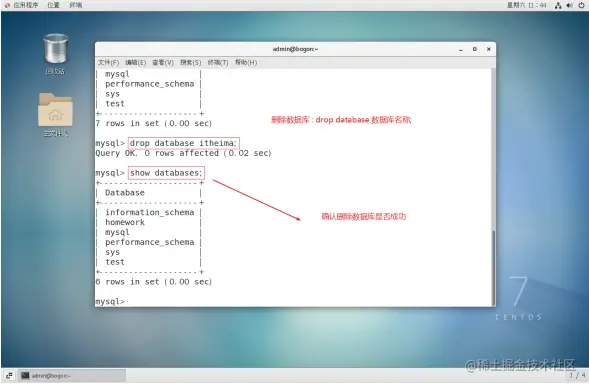Click the show desktop icon in bottom panel
This screenshot has height=385, width=589.
coord(9,375)
